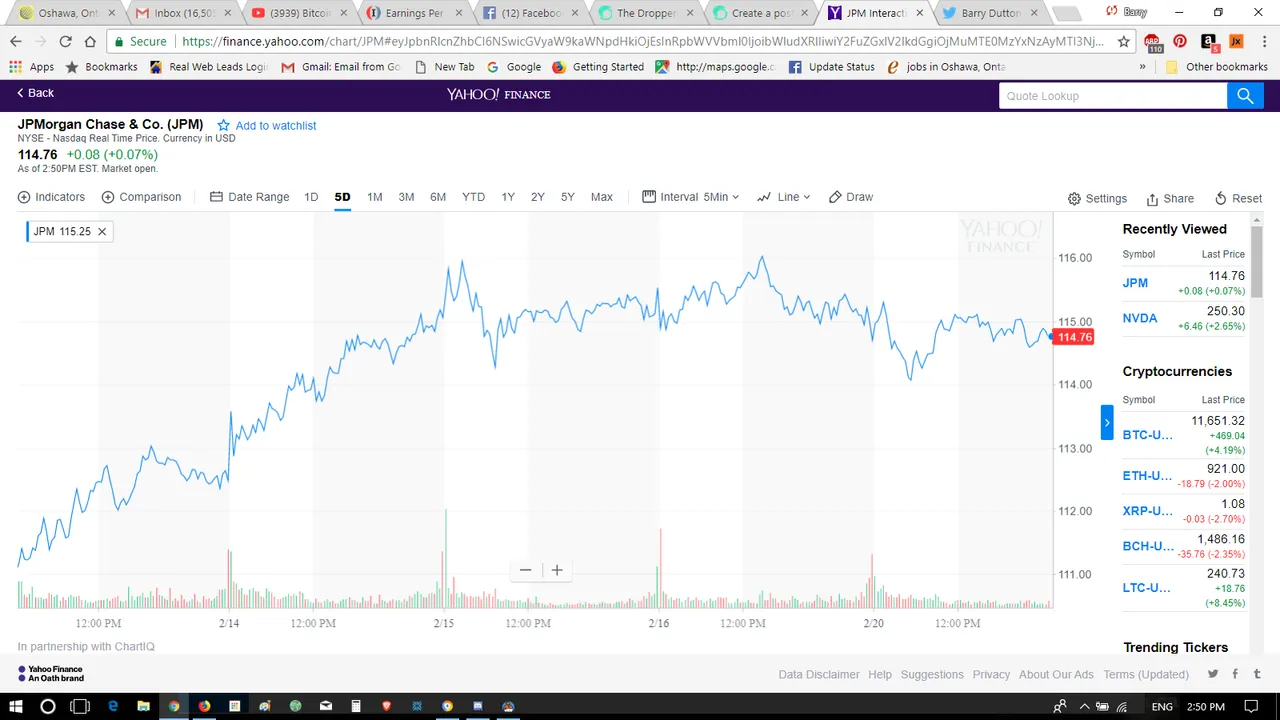Open BTC-USD cryptocurrency quote

[x=1147, y=435]
